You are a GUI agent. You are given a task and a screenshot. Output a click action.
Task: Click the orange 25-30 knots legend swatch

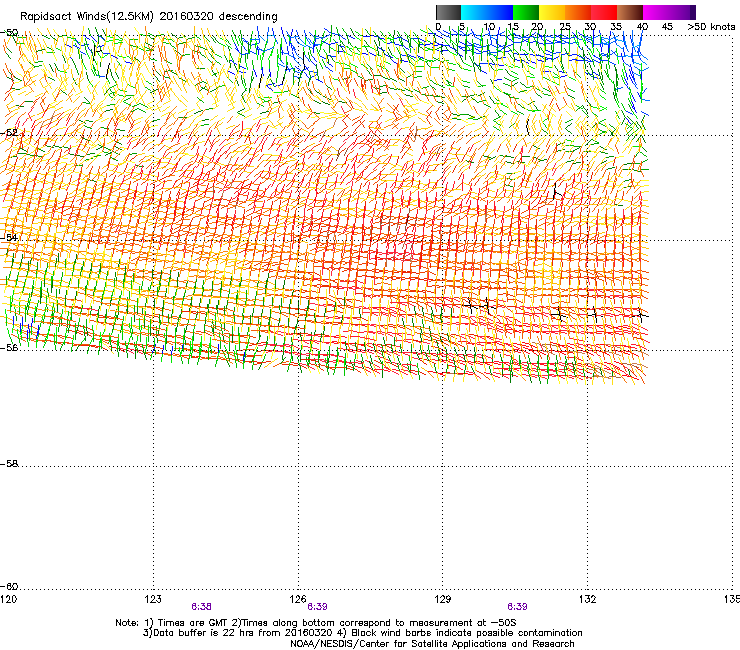click(578, 12)
